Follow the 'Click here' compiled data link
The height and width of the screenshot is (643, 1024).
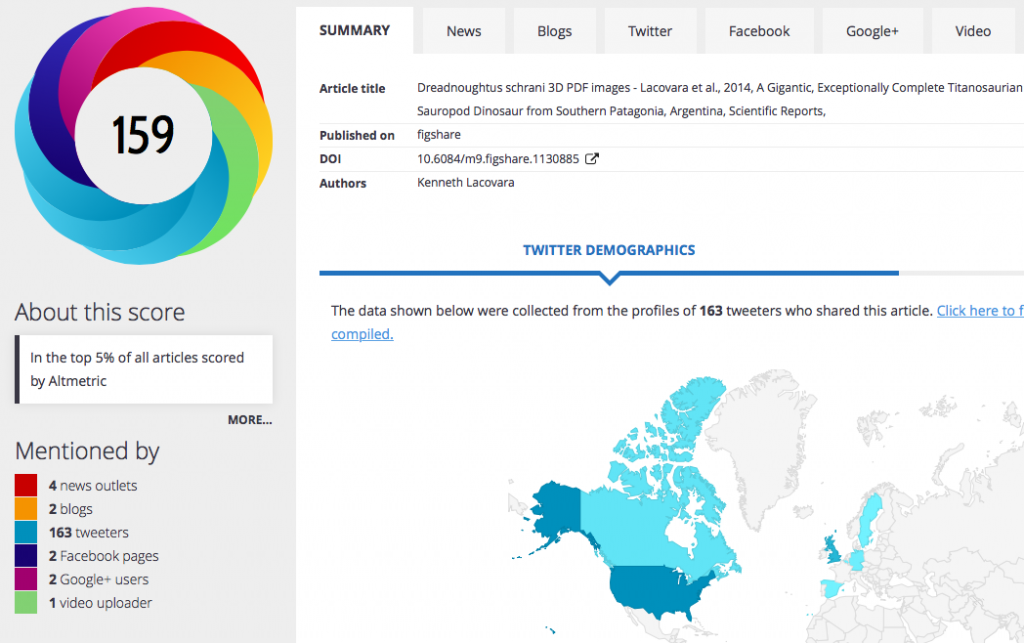(978, 311)
